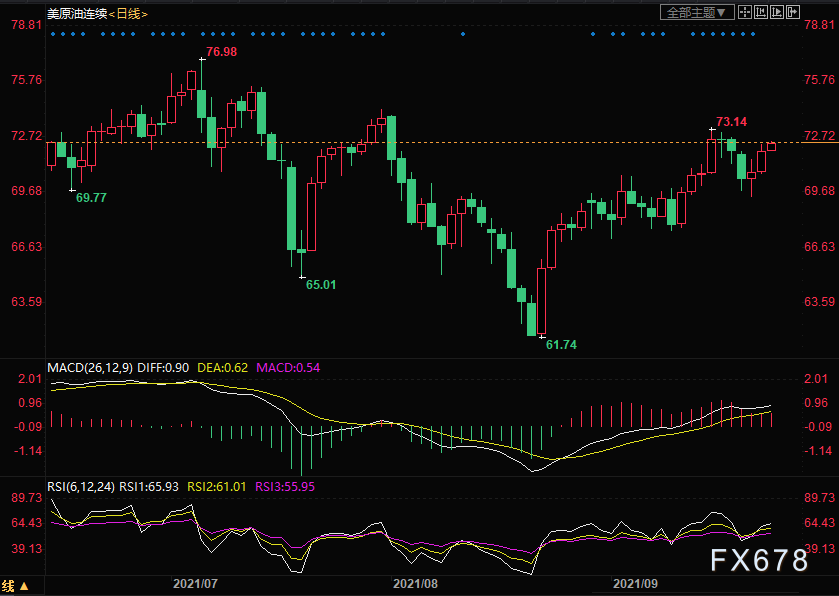
Task: Click the RSI(6,12,24) indicator label
Action: tap(82, 487)
